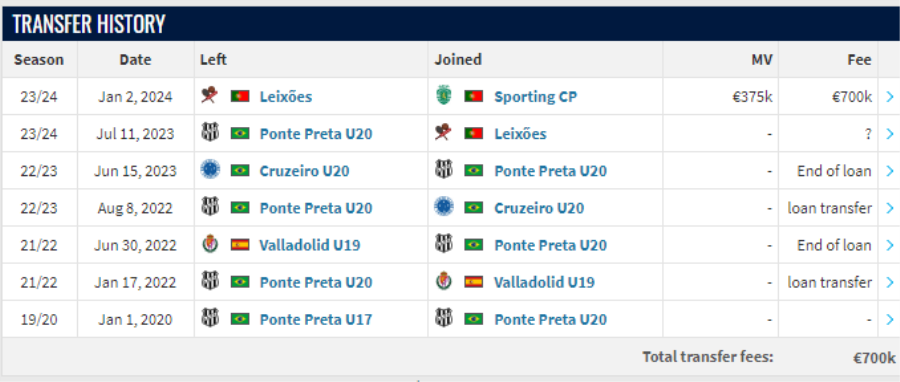
Task: Click the Sporting CP club crest
Action: (444, 95)
